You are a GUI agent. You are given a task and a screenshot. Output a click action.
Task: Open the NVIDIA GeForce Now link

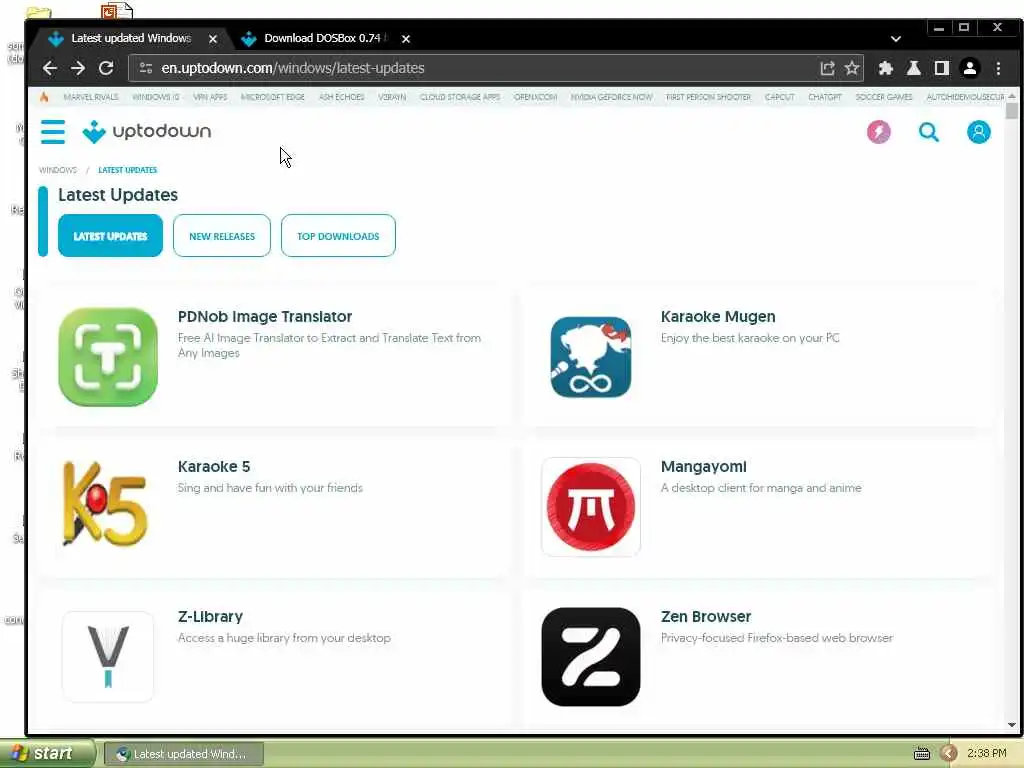[x=611, y=97]
